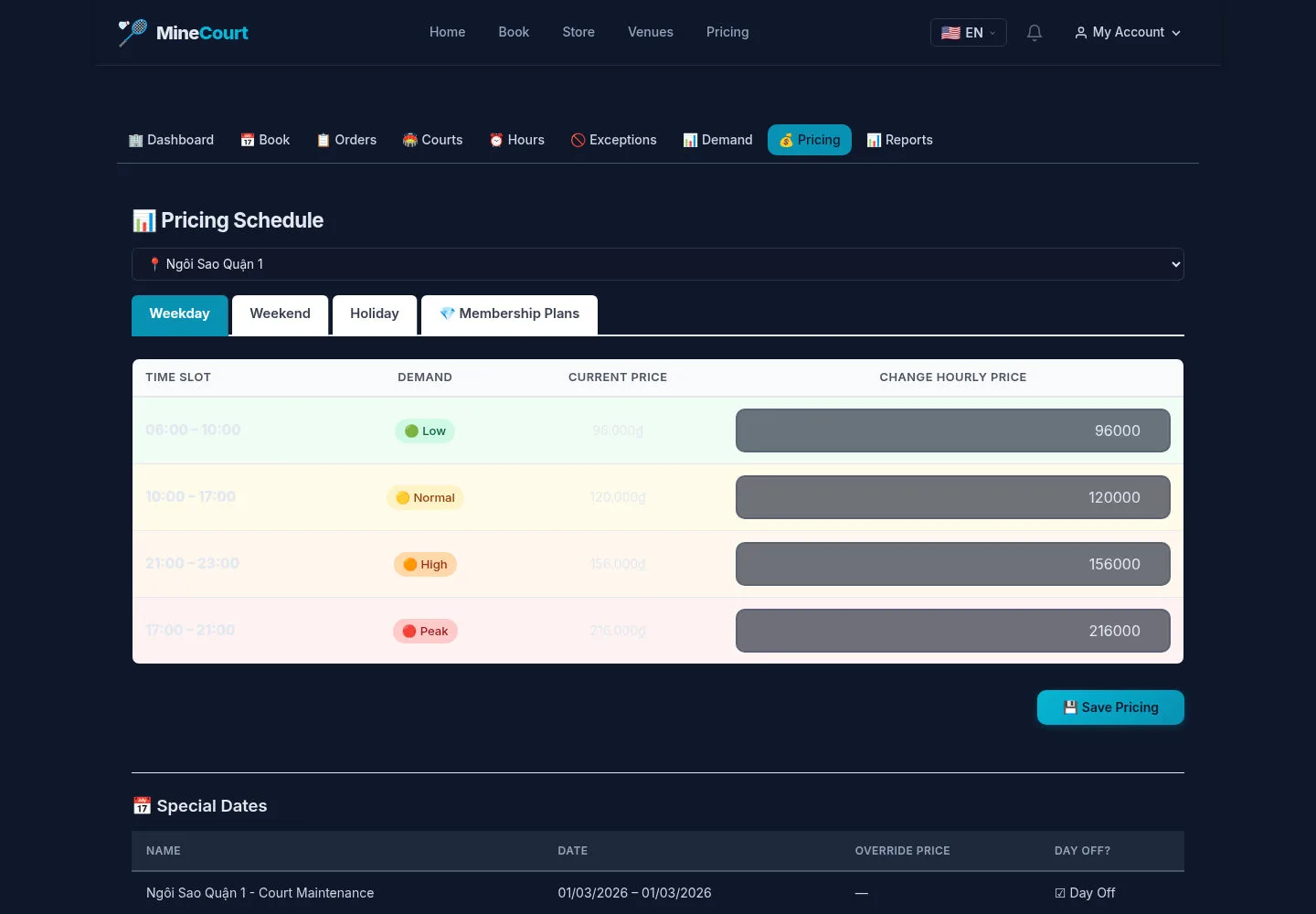Click the MineCourt racket logo
The width and height of the screenshot is (1316, 914).
pos(133,33)
